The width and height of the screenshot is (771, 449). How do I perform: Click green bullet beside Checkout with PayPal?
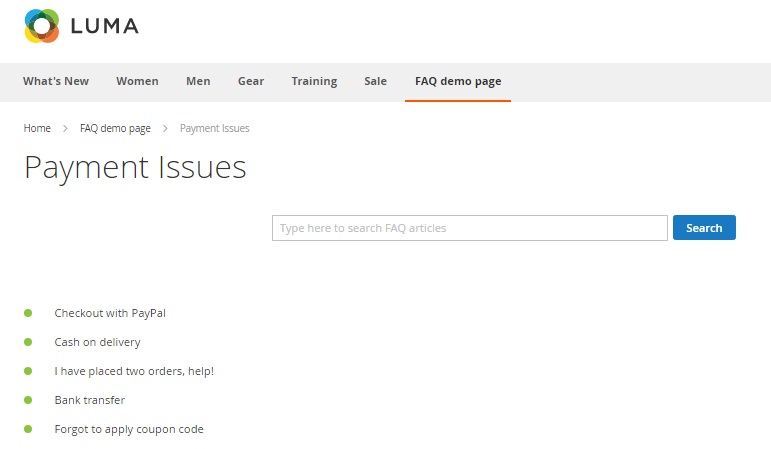tap(28, 313)
